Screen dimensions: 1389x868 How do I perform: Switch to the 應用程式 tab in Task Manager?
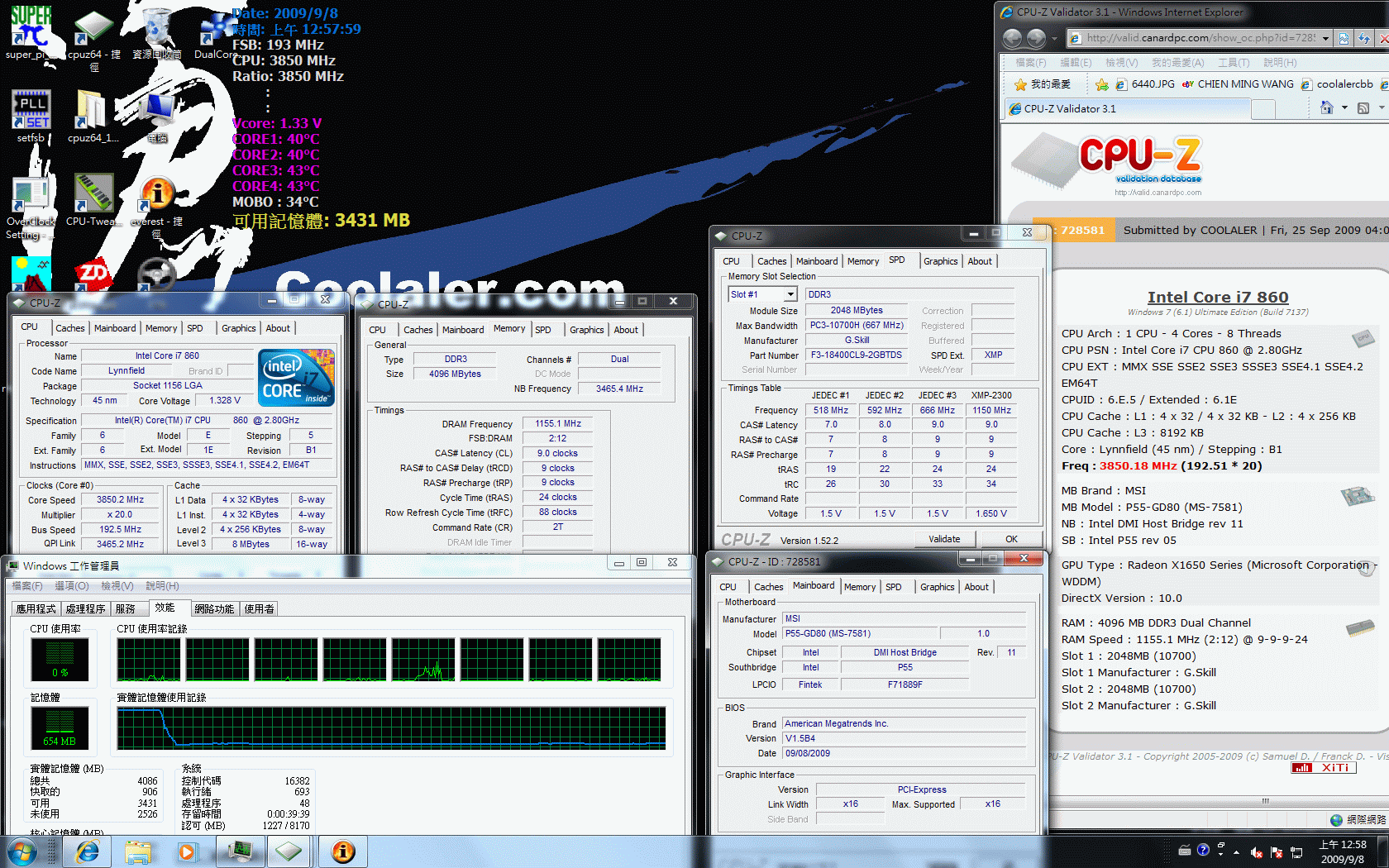[36, 608]
